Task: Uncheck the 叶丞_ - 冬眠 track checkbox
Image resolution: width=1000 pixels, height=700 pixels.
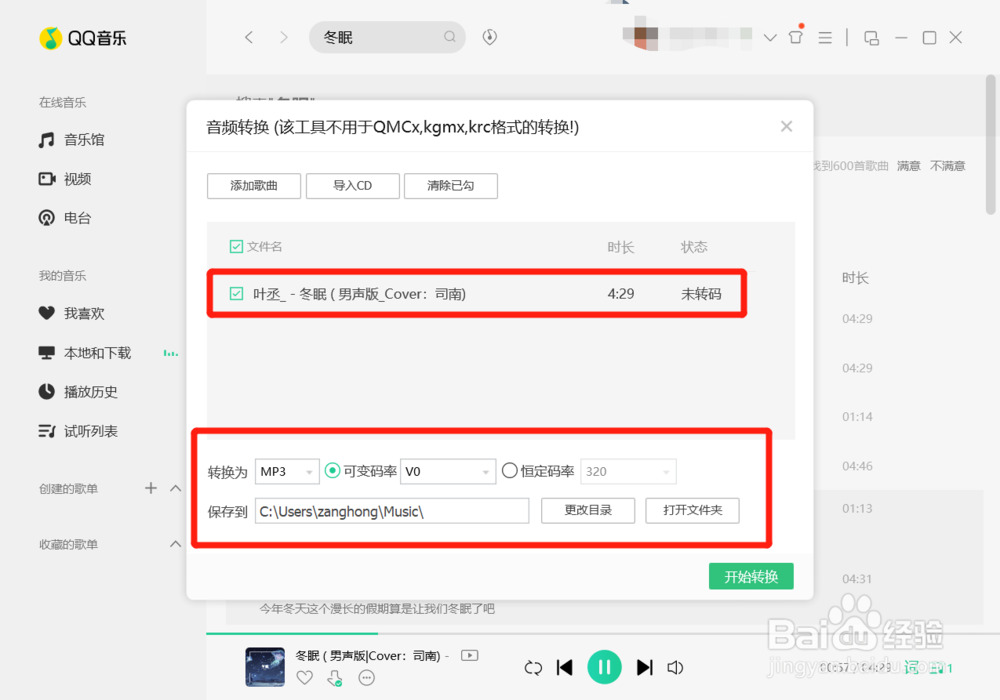Action: click(x=237, y=294)
